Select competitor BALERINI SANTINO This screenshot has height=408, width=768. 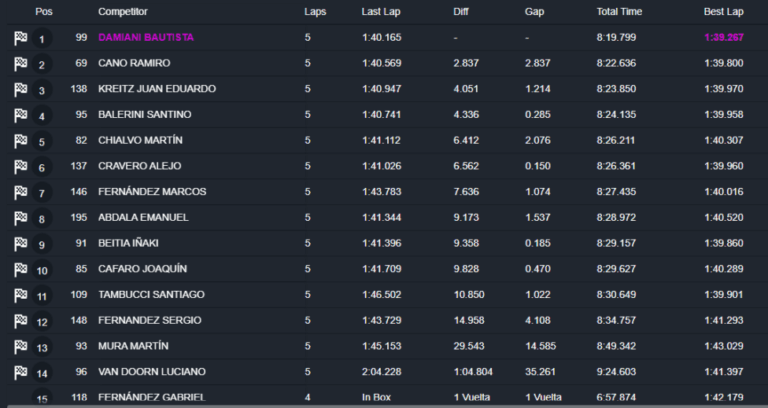point(144,115)
